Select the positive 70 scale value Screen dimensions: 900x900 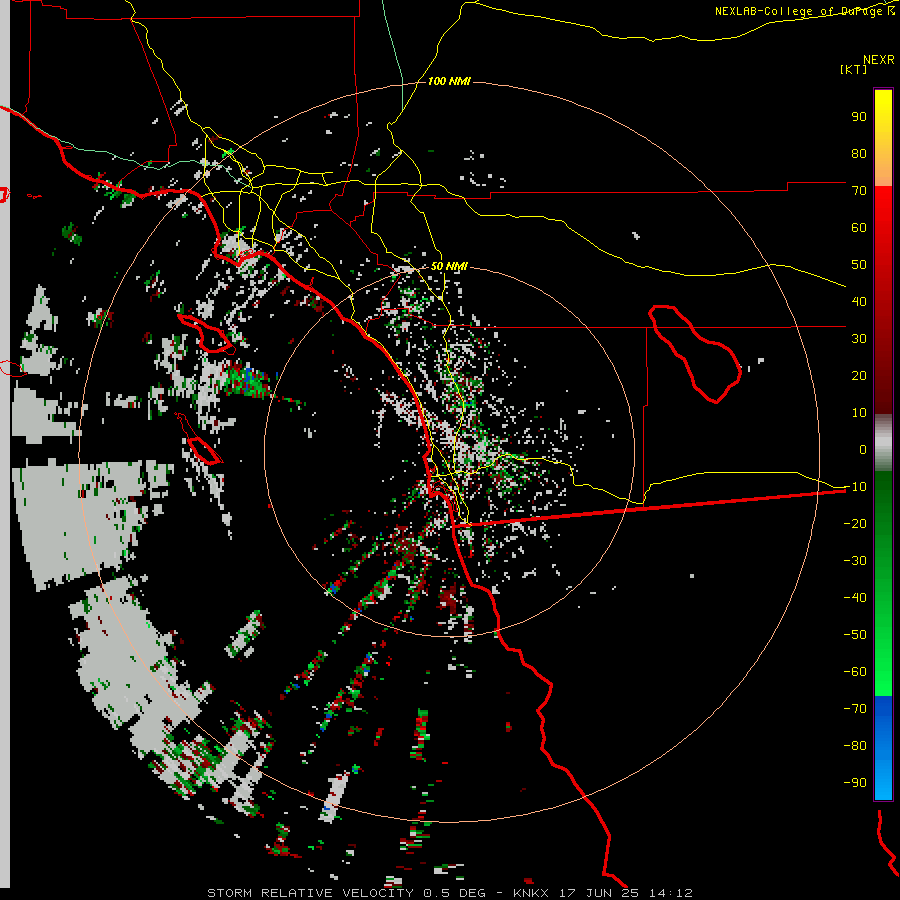[x=859, y=191]
